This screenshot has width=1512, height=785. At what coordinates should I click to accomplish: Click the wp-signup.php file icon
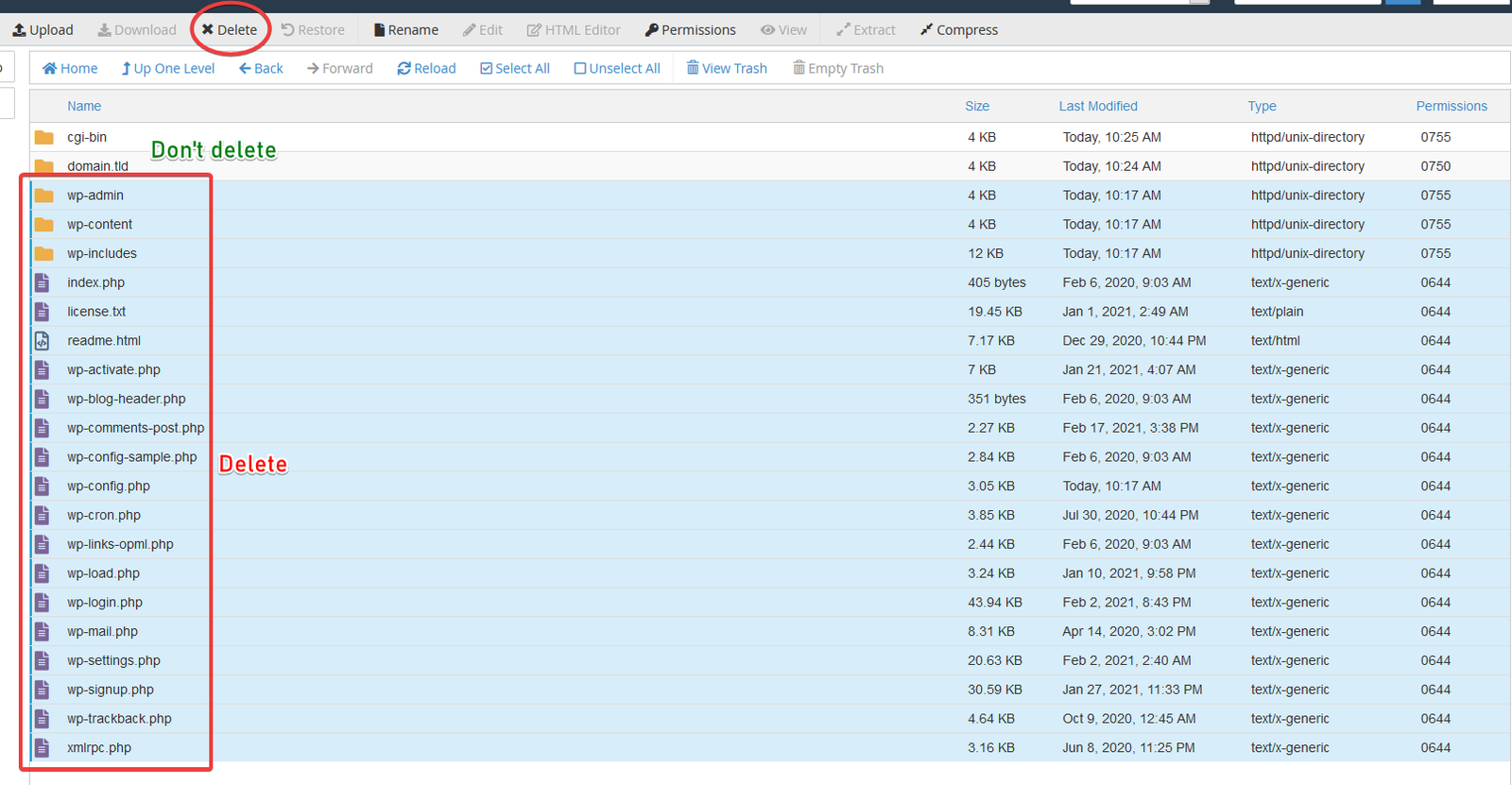43,690
